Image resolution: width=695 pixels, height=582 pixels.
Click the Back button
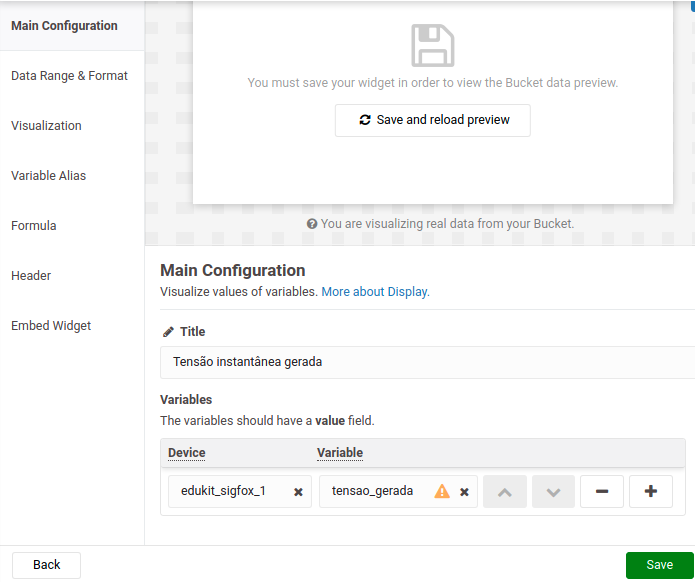[x=46, y=565]
